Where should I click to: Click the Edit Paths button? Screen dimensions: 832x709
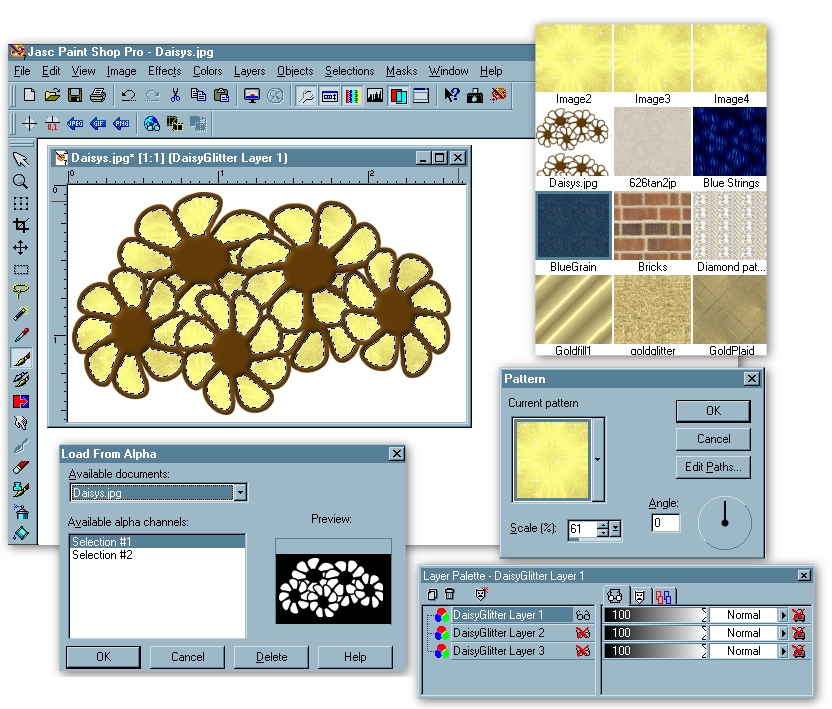(x=713, y=467)
